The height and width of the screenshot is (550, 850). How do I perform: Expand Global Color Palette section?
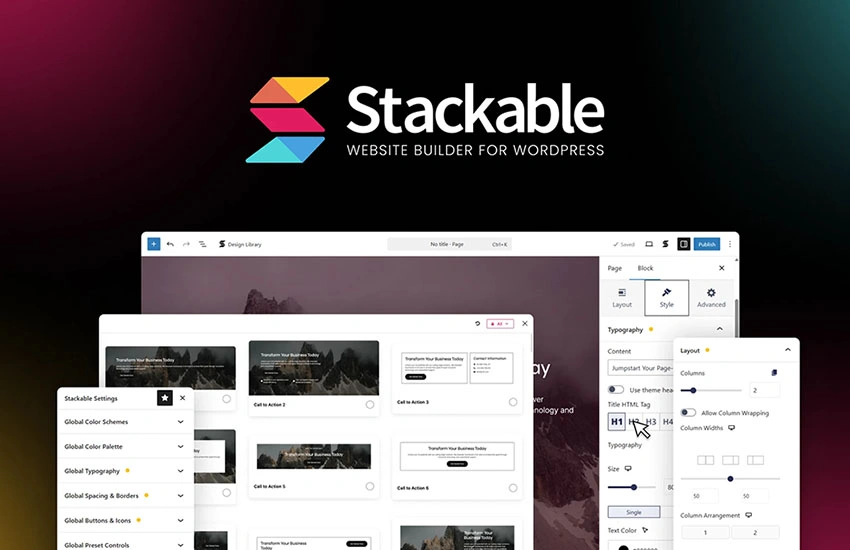(x=125, y=447)
